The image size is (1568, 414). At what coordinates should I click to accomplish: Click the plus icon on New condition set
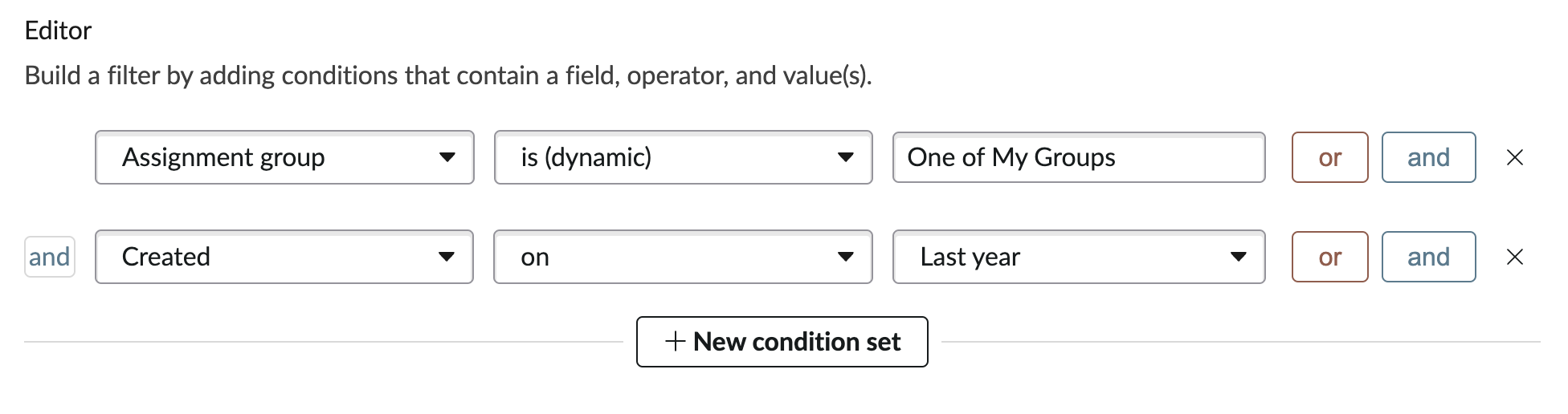[676, 342]
